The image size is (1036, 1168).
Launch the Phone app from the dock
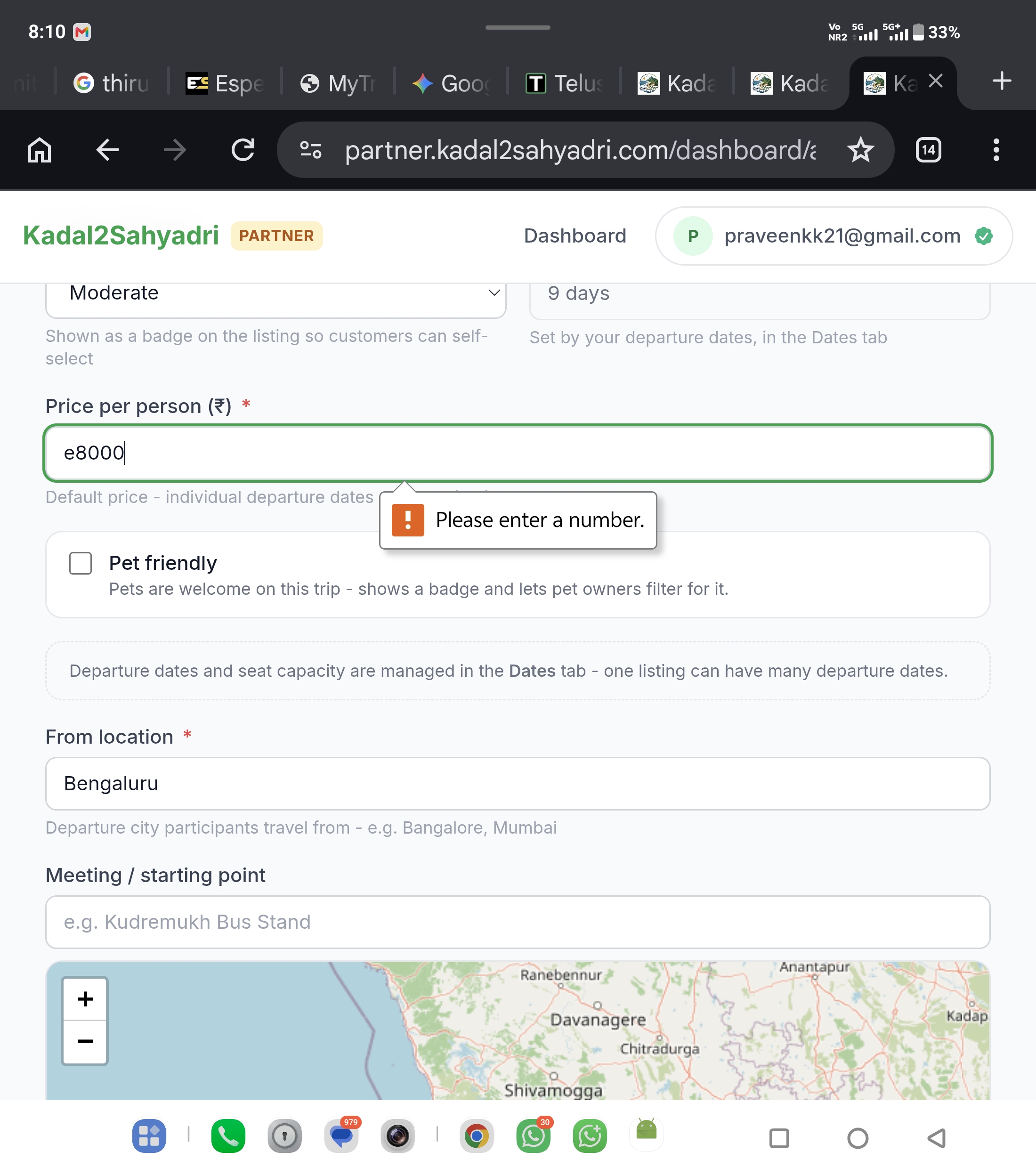pyautogui.click(x=228, y=1136)
